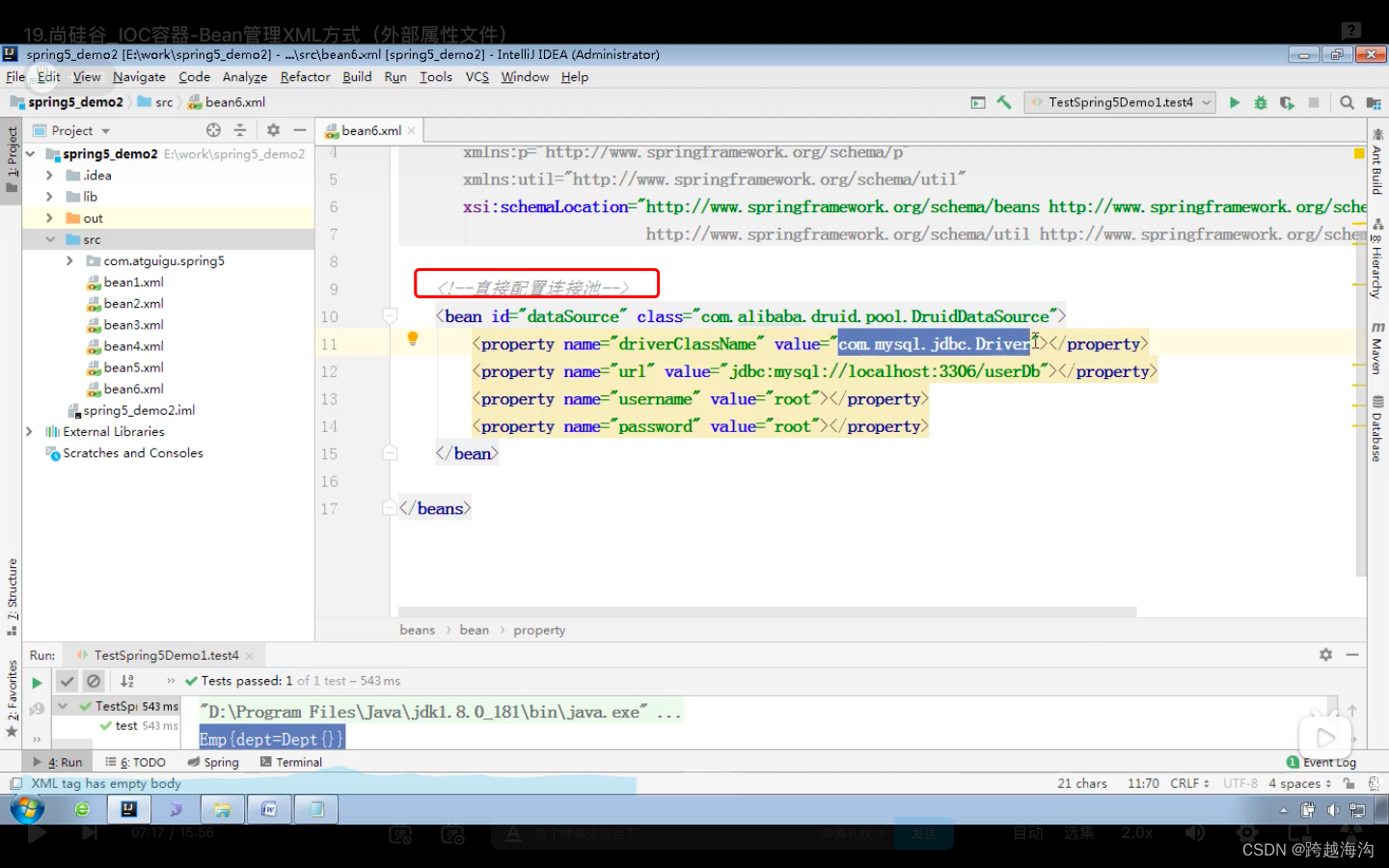The height and width of the screenshot is (868, 1389).
Task: Open spring5_demo2.iml file
Action: click(131, 410)
